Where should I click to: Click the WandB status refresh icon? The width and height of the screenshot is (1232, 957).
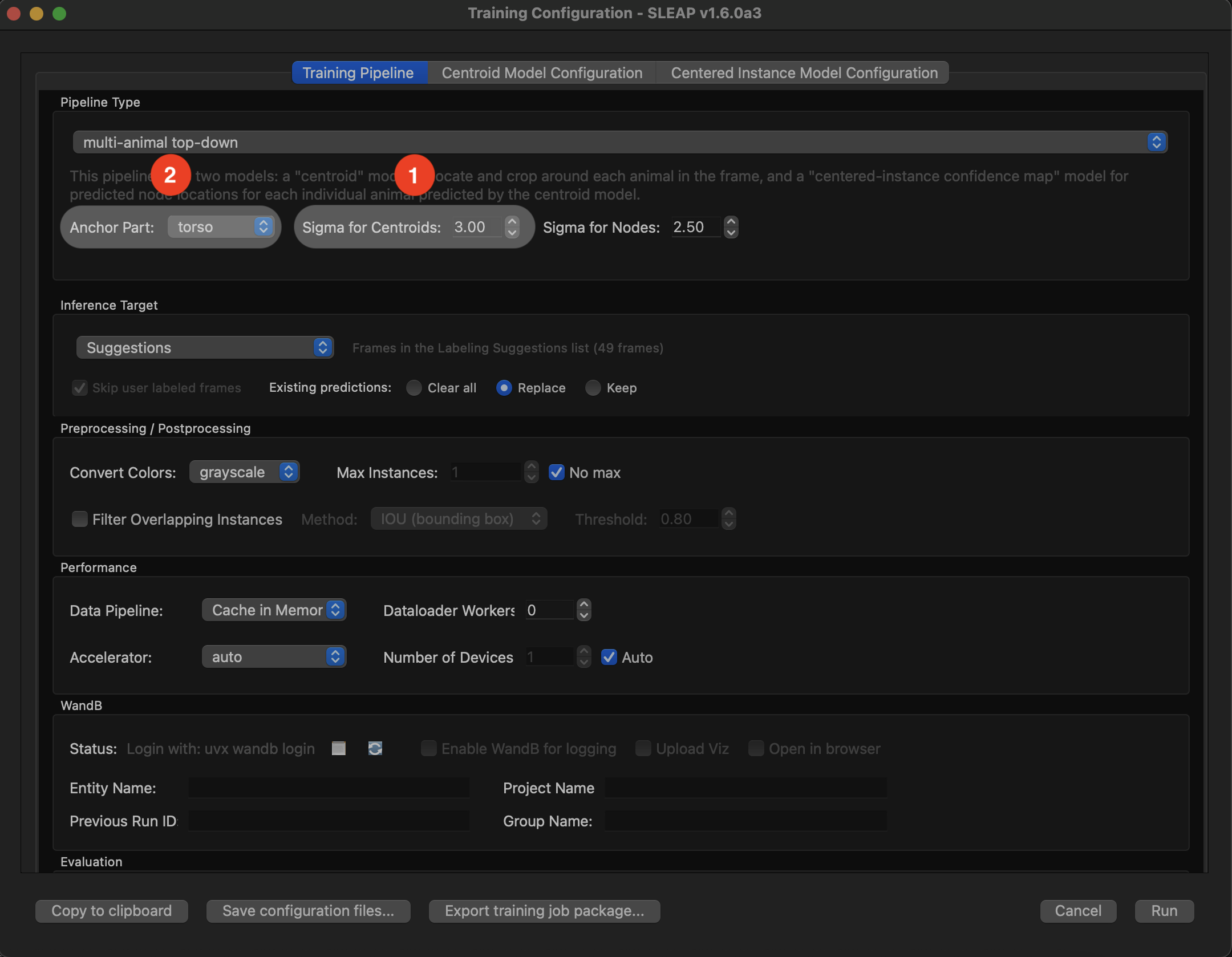pyautogui.click(x=375, y=748)
